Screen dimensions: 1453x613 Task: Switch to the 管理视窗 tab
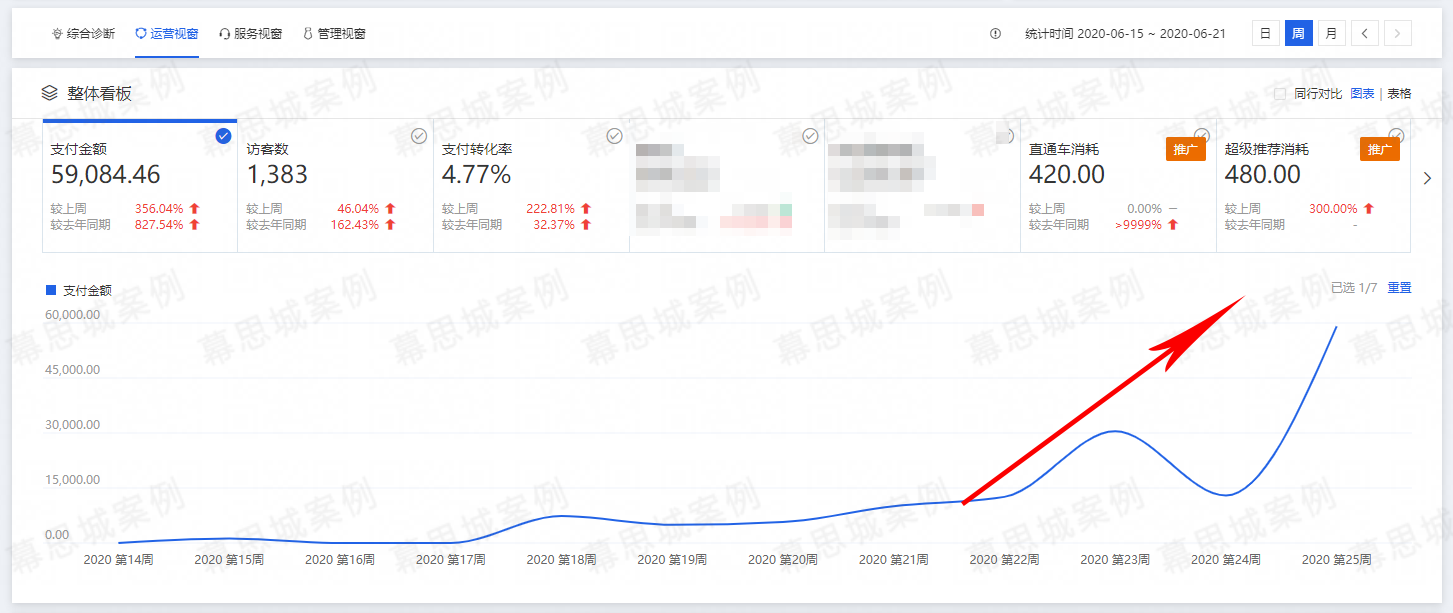(x=334, y=34)
